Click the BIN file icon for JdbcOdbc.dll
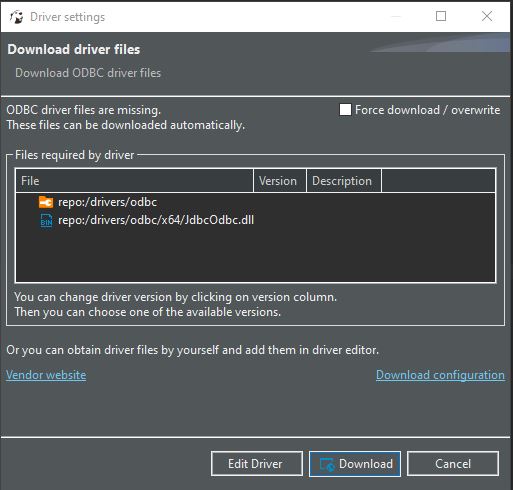513x490 pixels. [46, 220]
